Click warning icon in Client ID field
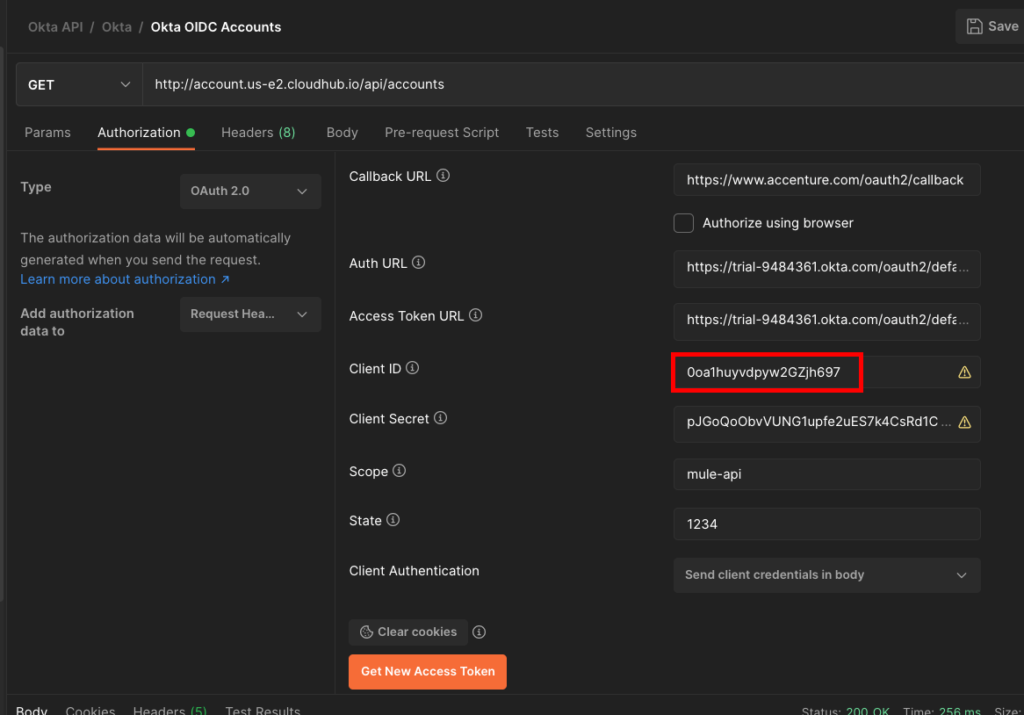The image size is (1024, 715). [964, 372]
